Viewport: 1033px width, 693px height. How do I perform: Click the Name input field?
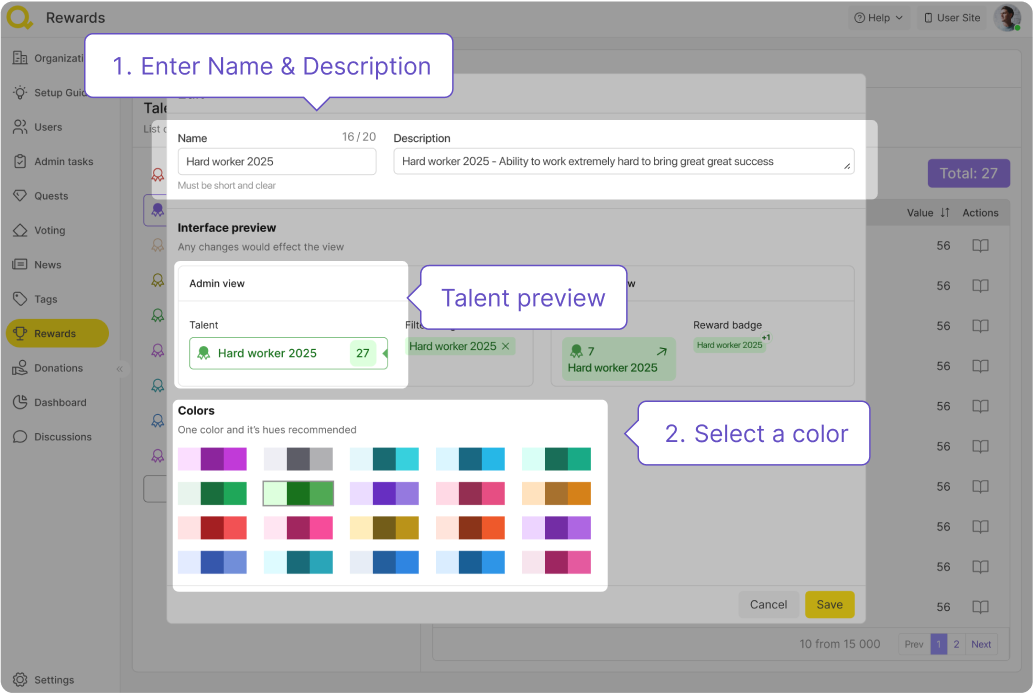point(277,161)
